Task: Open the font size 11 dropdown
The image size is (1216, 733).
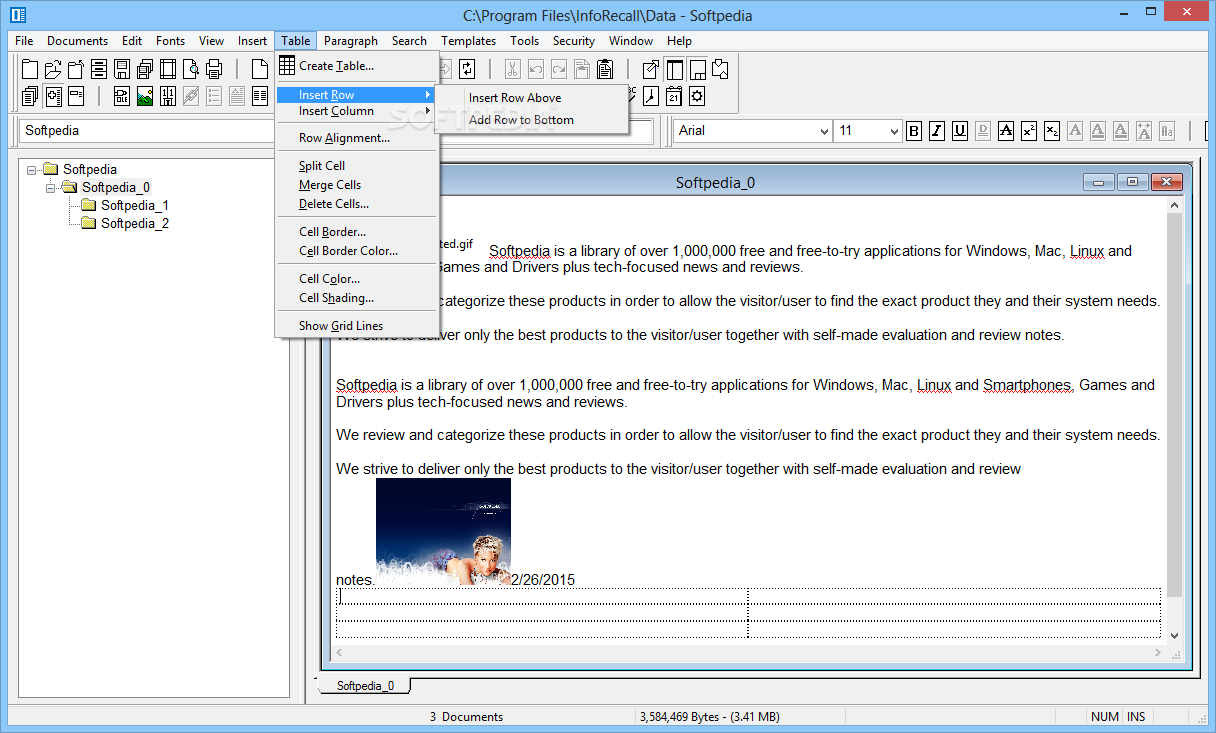Action: pyautogui.click(x=895, y=131)
